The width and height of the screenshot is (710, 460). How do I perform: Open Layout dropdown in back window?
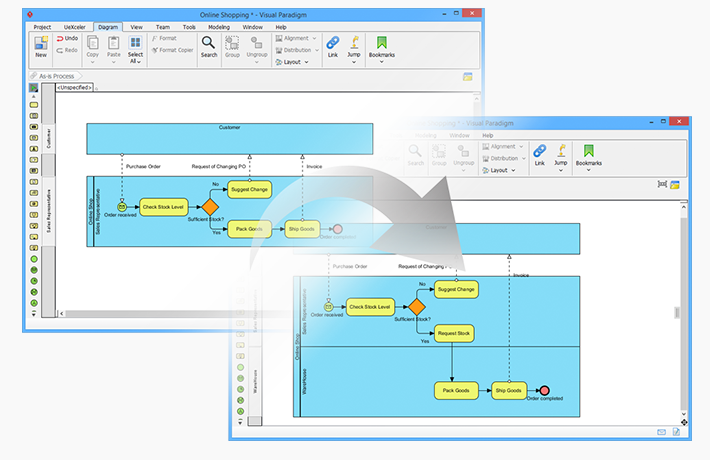pyautogui.click(x=292, y=62)
